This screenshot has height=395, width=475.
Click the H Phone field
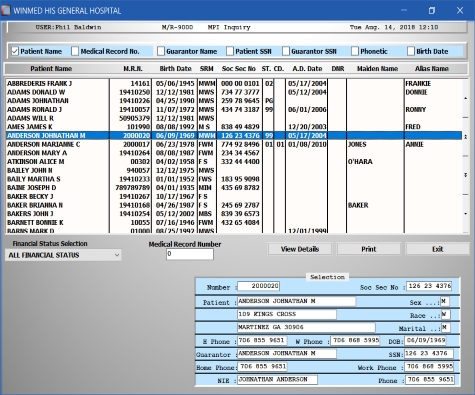(262, 340)
